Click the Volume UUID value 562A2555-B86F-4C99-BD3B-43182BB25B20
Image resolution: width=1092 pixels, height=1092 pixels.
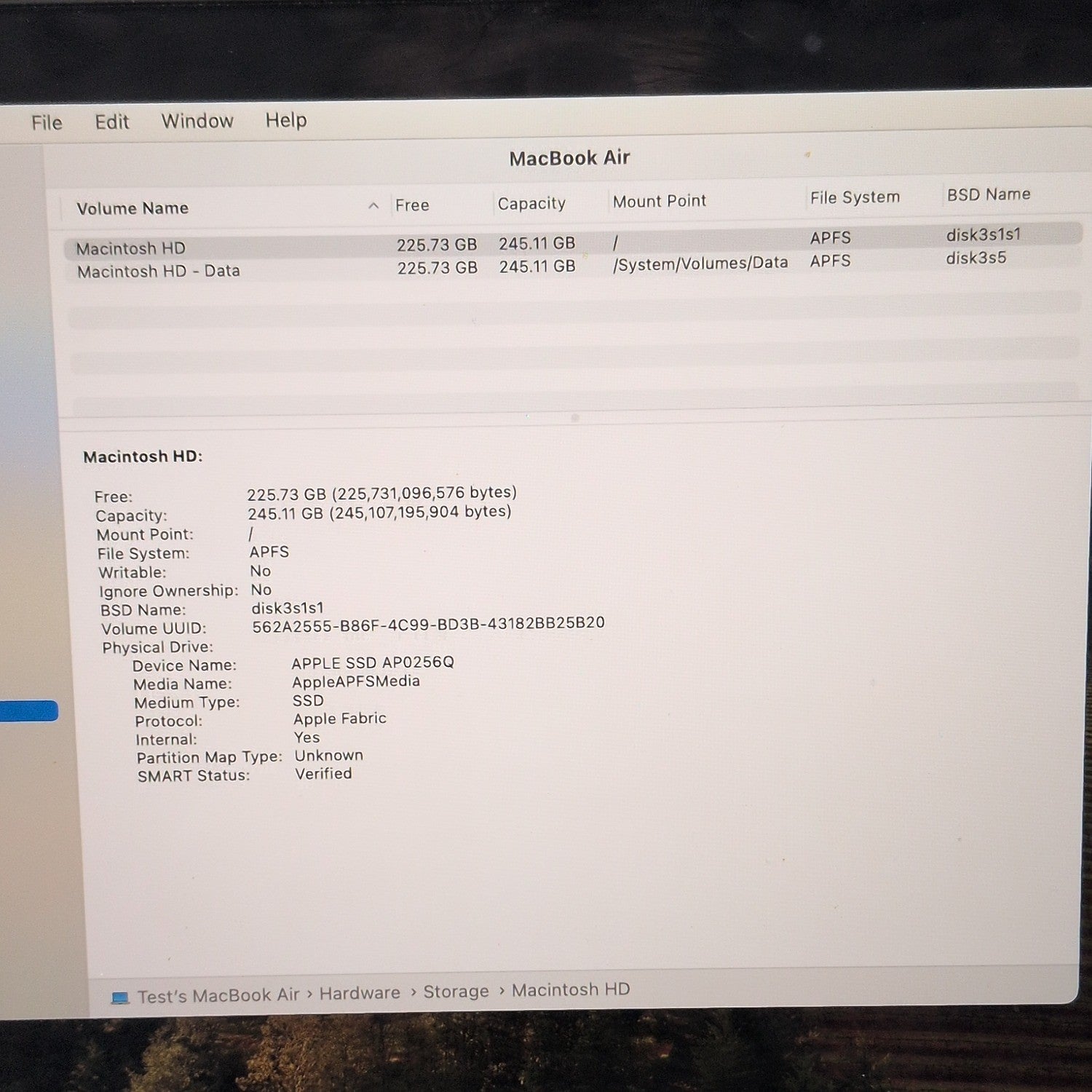click(x=429, y=625)
